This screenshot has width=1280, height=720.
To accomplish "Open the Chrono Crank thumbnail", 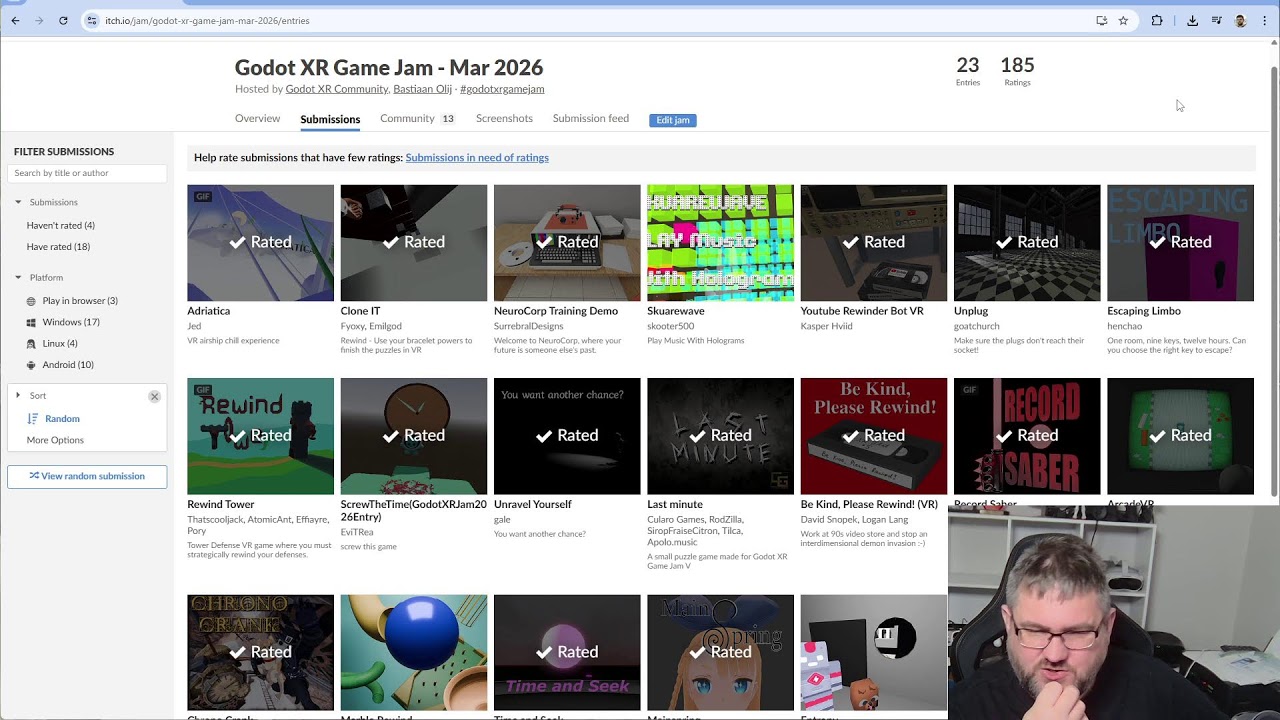I will click(260, 653).
